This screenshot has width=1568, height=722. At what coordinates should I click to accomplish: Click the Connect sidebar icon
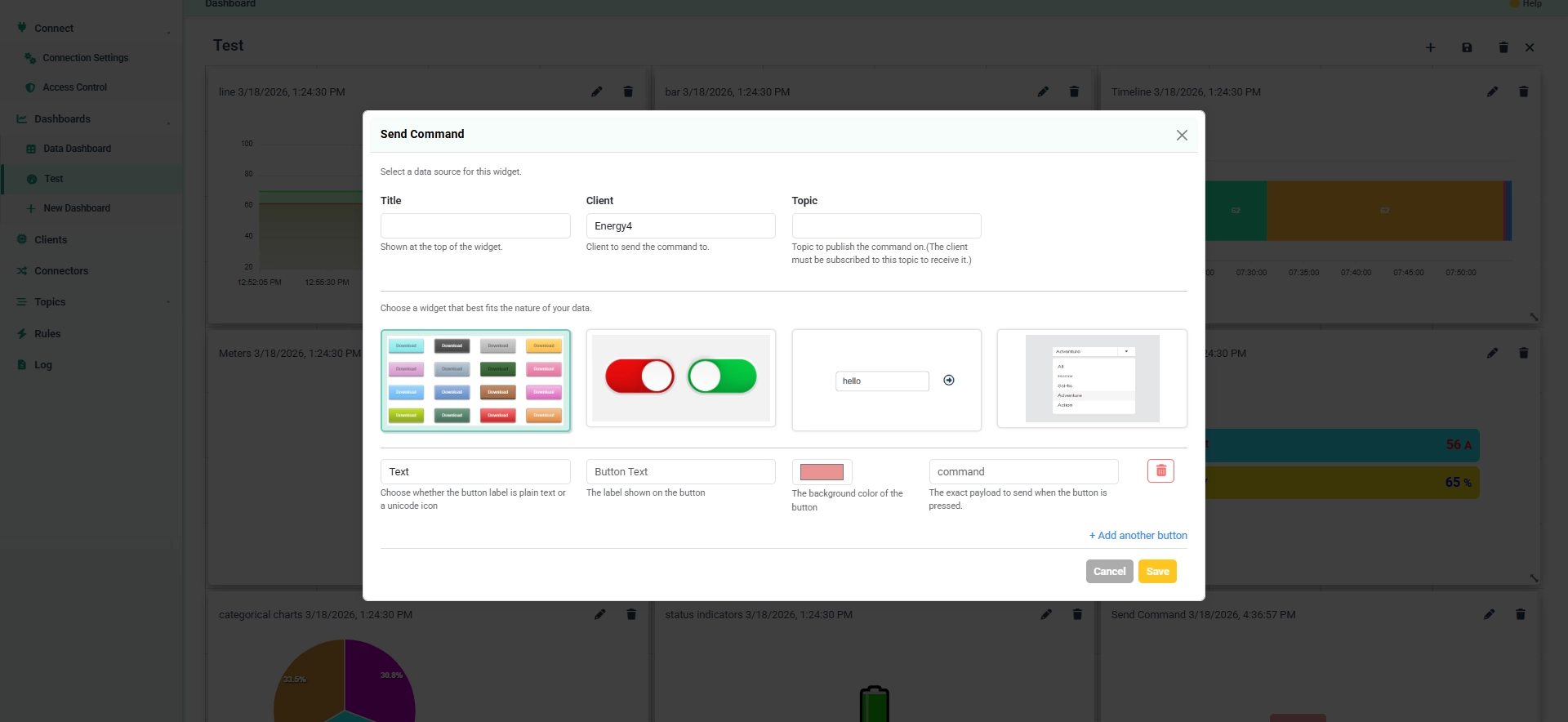point(22,28)
